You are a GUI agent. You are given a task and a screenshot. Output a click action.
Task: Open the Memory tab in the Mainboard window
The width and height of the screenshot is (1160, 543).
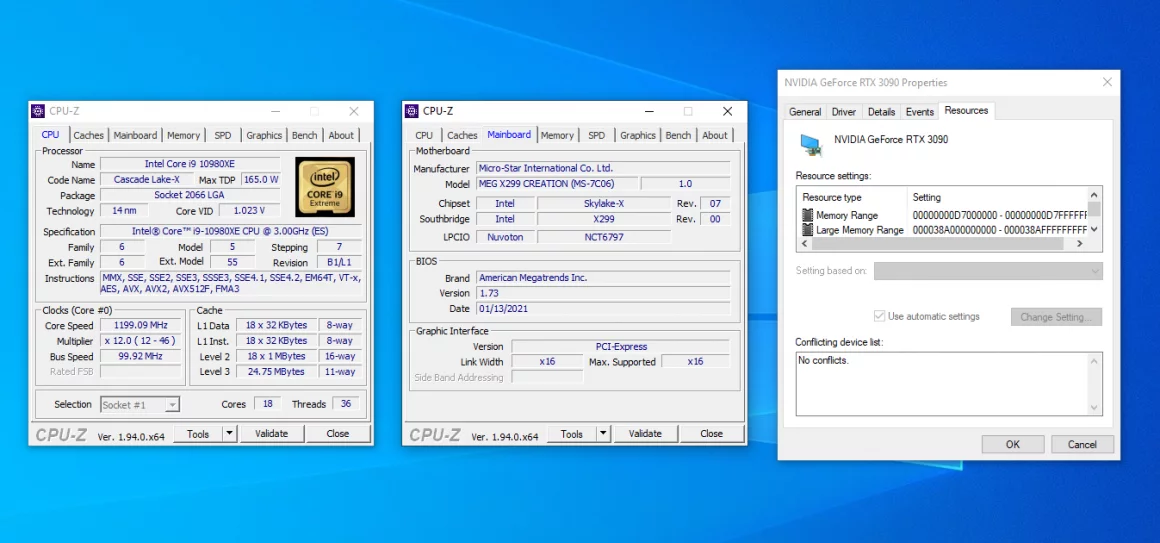(x=556, y=135)
